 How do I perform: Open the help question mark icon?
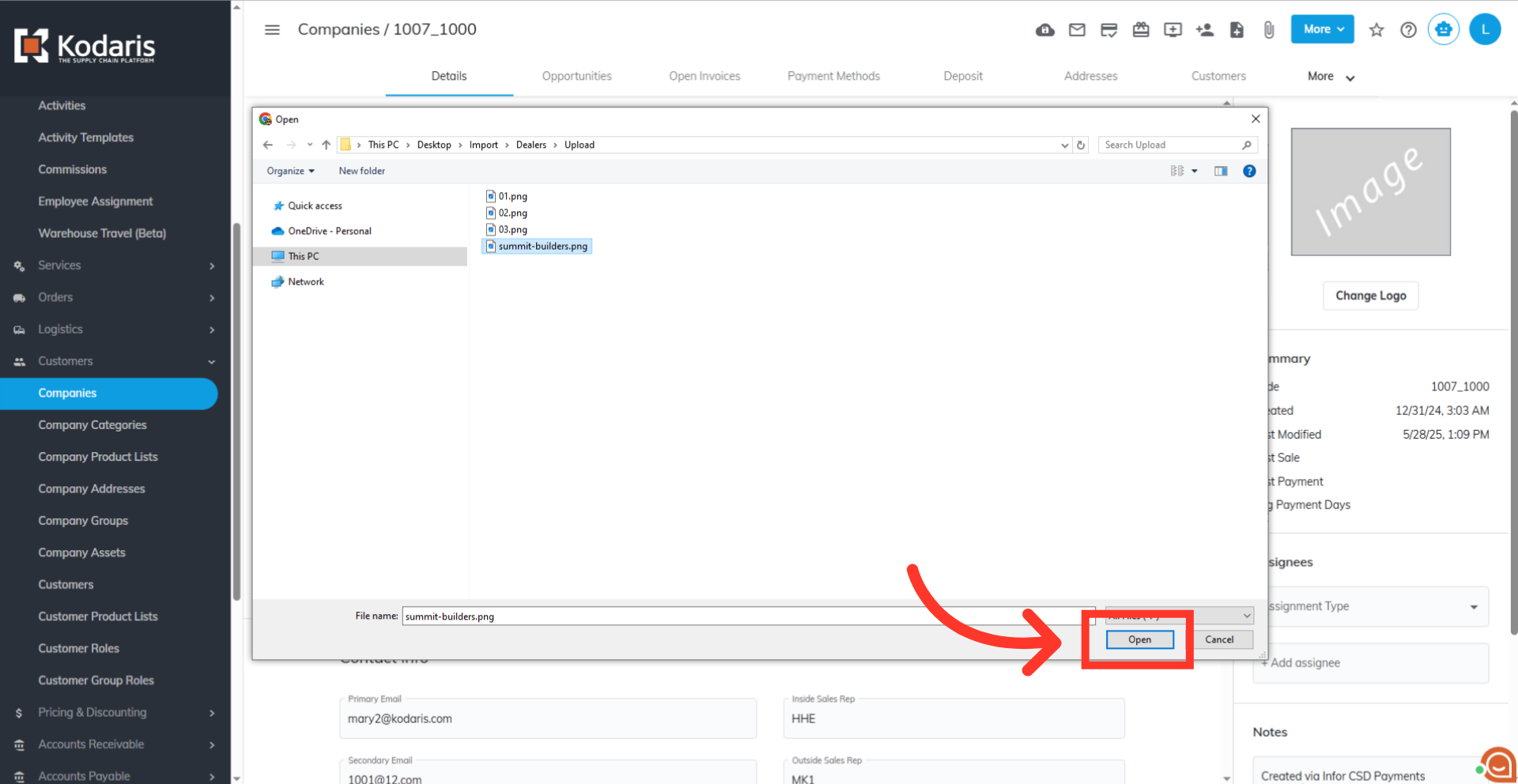click(x=1408, y=30)
